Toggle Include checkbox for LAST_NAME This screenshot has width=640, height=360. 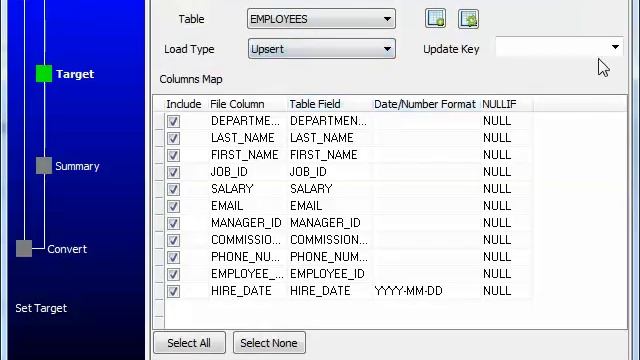(173, 138)
